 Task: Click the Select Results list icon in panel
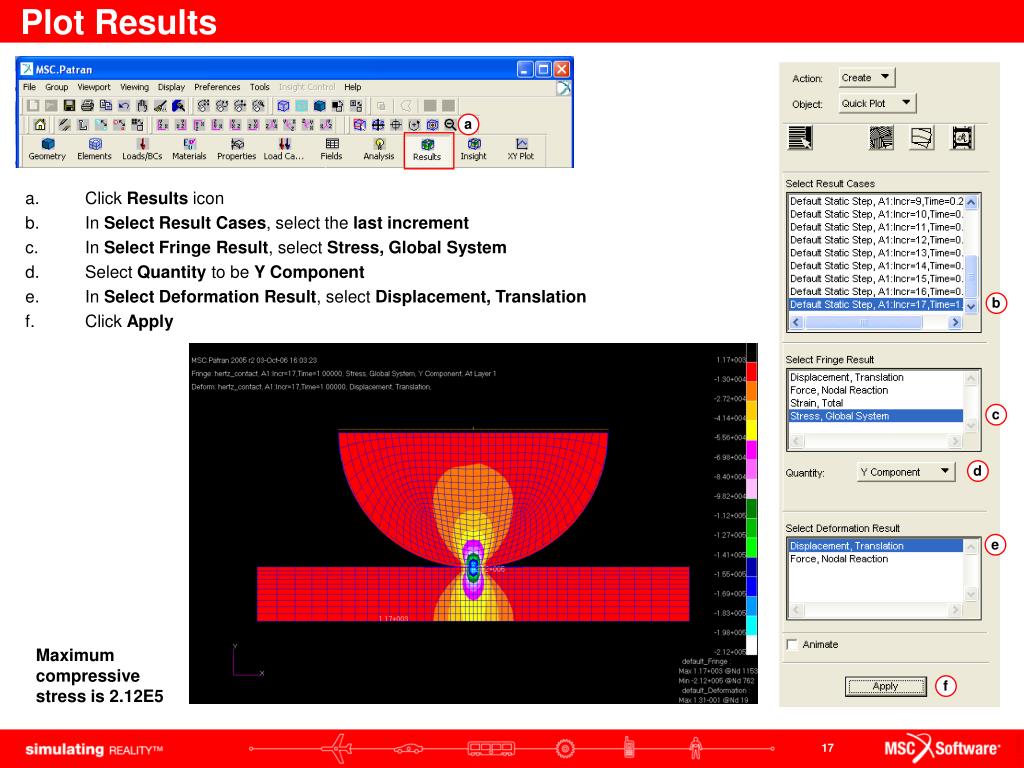pyautogui.click(x=801, y=138)
